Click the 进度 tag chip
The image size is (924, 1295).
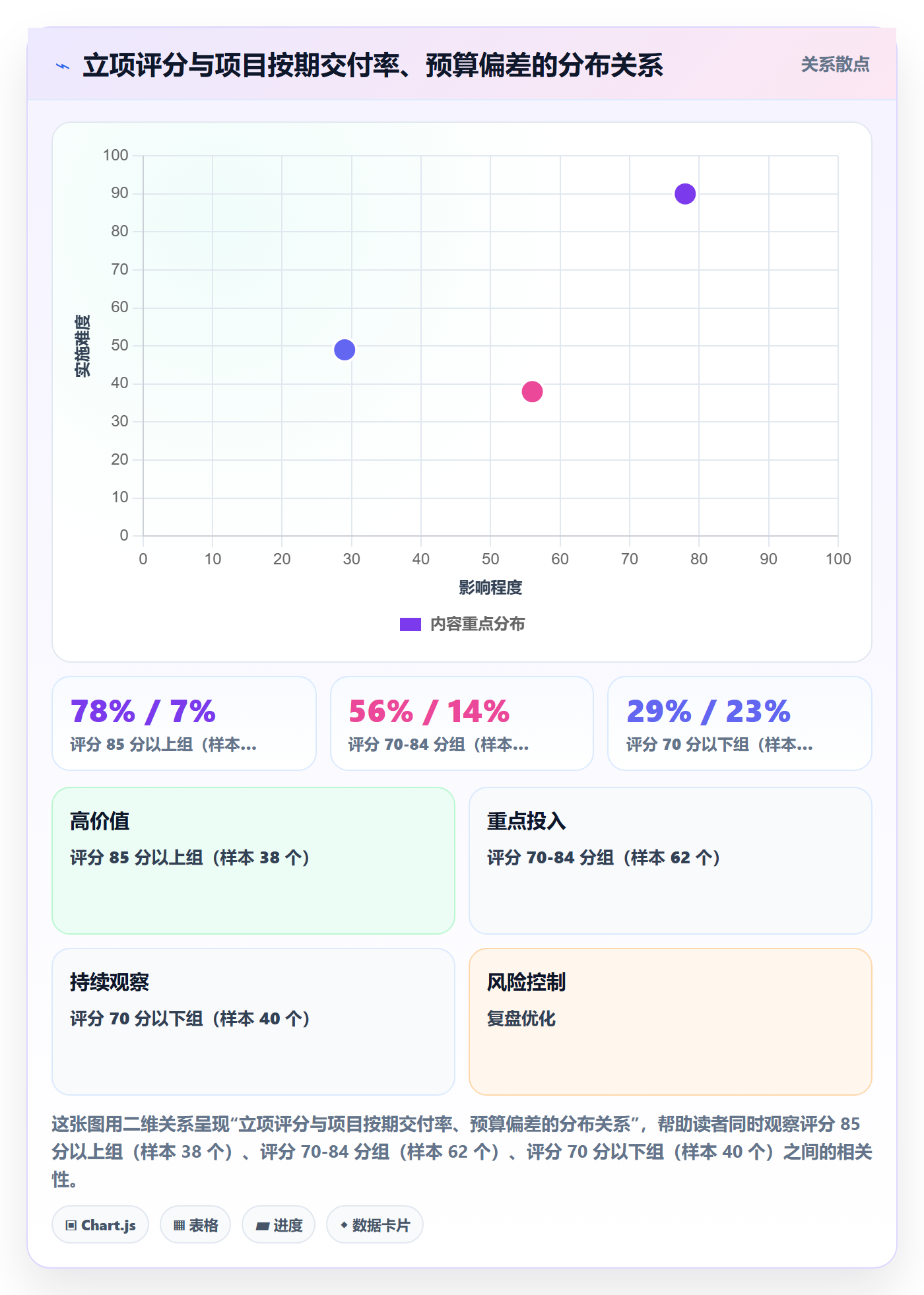pyautogui.click(x=279, y=1225)
